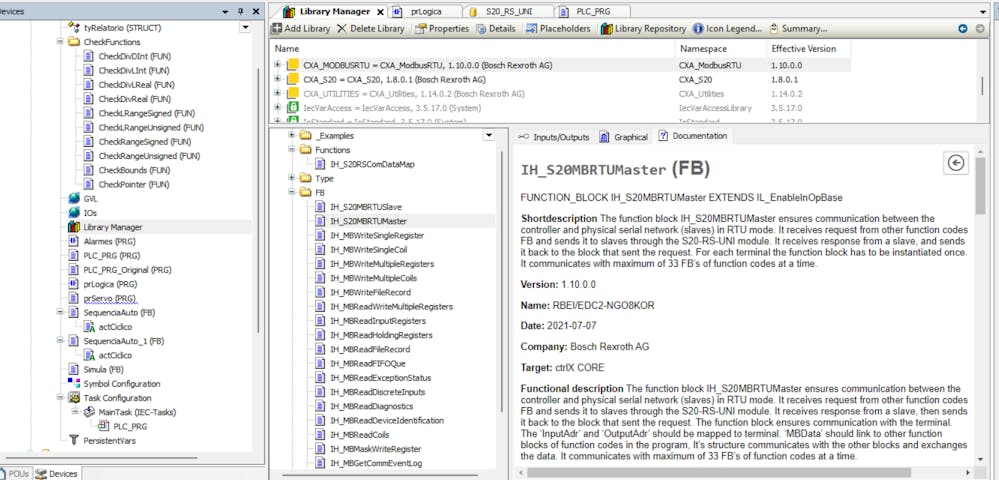Click the Add Library toolbar icon

coord(277,29)
